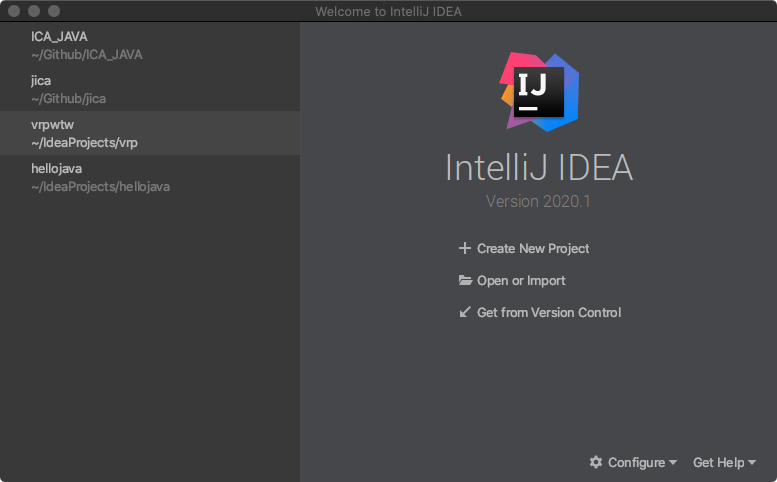Open the hellojava recent project
This screenshot has height=482, width=777.
56,169
